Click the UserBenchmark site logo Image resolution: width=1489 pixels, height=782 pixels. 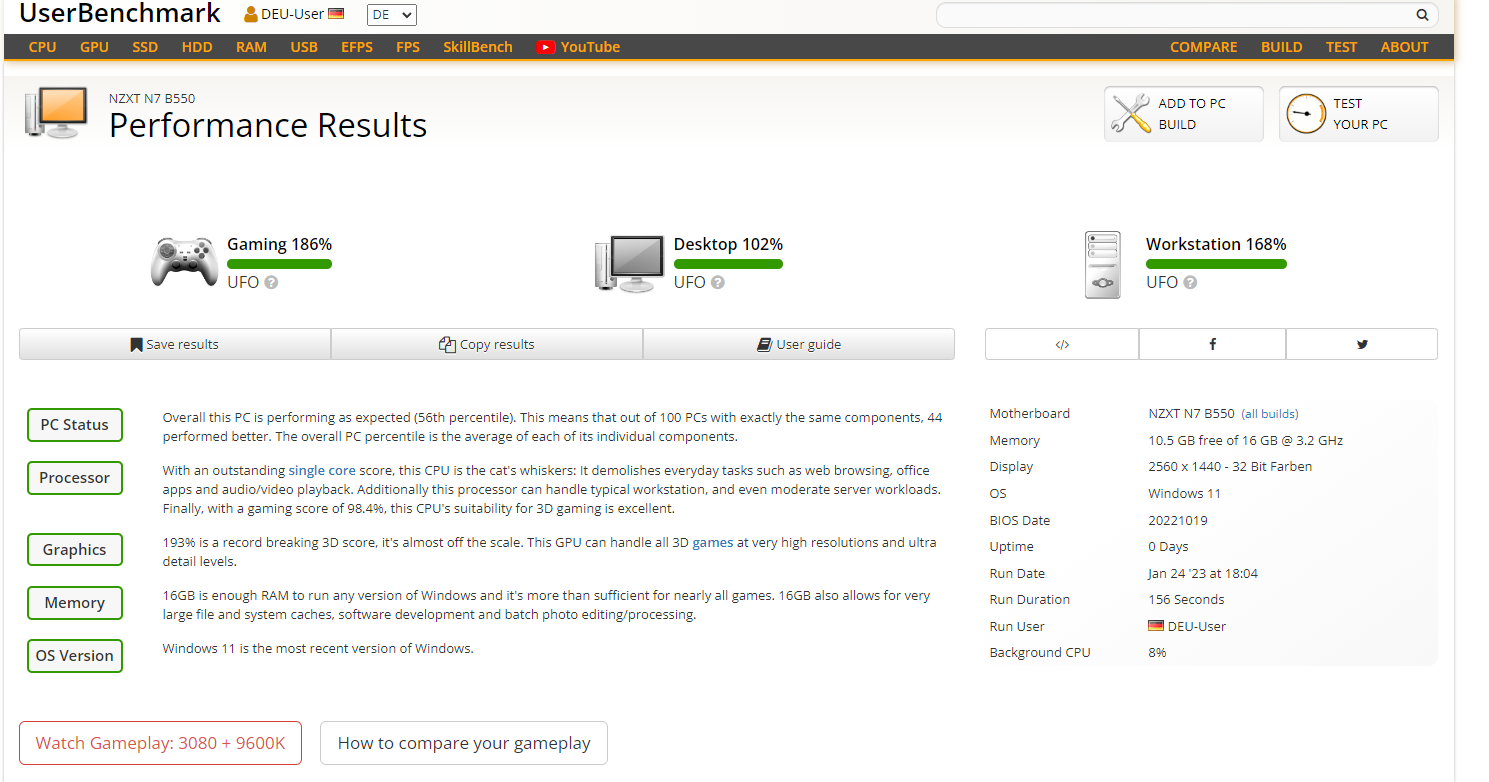pos(120,14)
